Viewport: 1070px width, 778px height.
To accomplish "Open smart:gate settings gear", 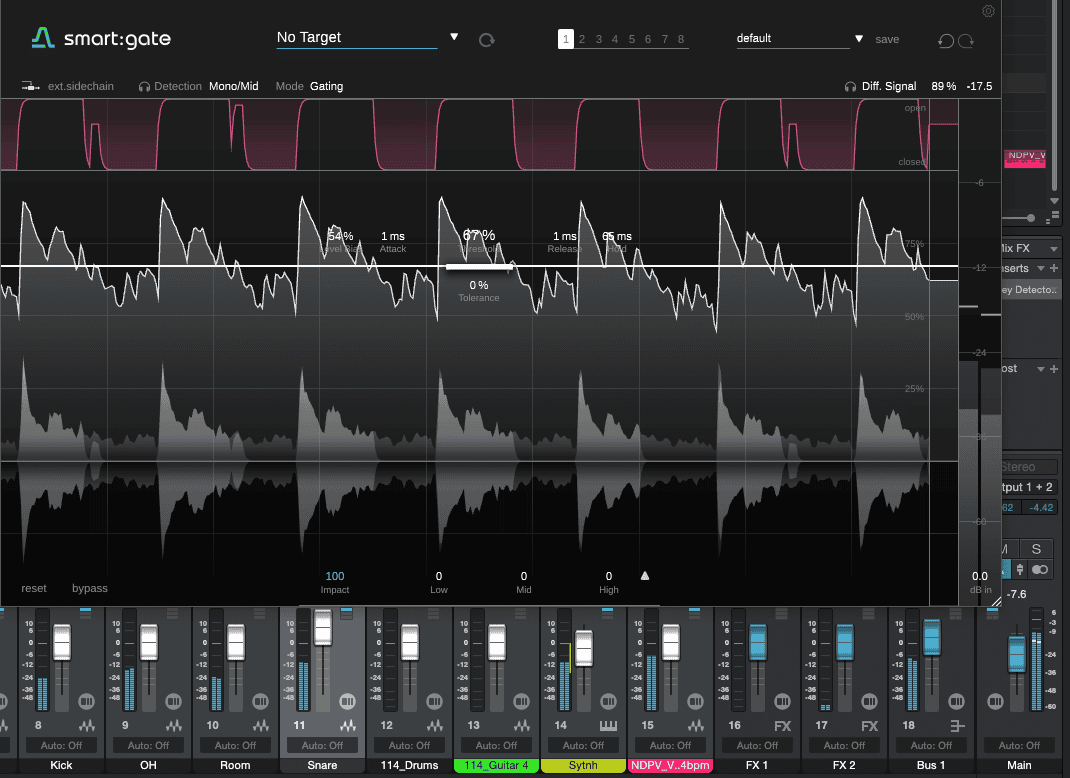I will [988, 11].
